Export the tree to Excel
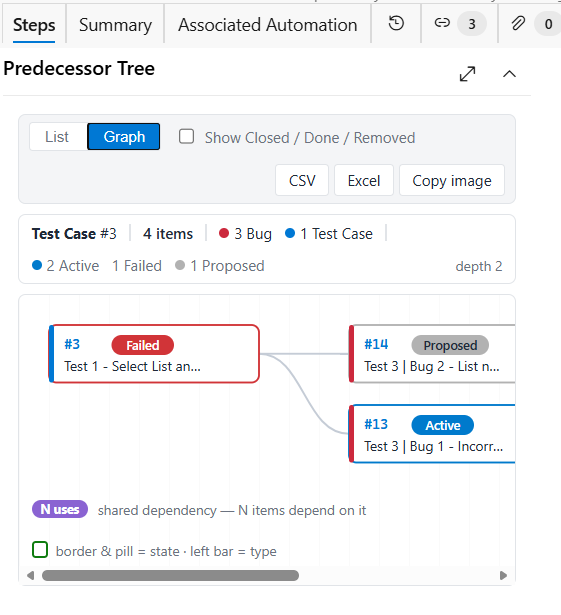Image resolution: width=561 pixels, height=615 pixels. pos(364,180)
